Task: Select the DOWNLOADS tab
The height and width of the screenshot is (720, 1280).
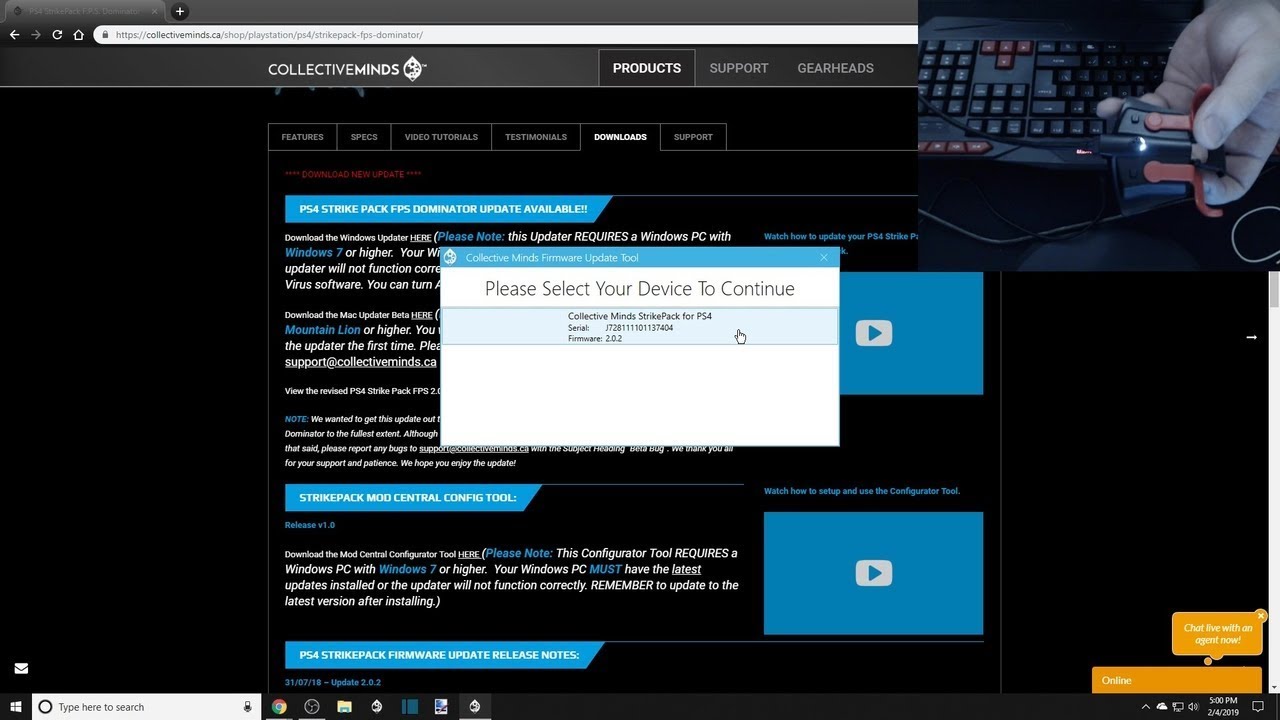Action: (620, 137)
